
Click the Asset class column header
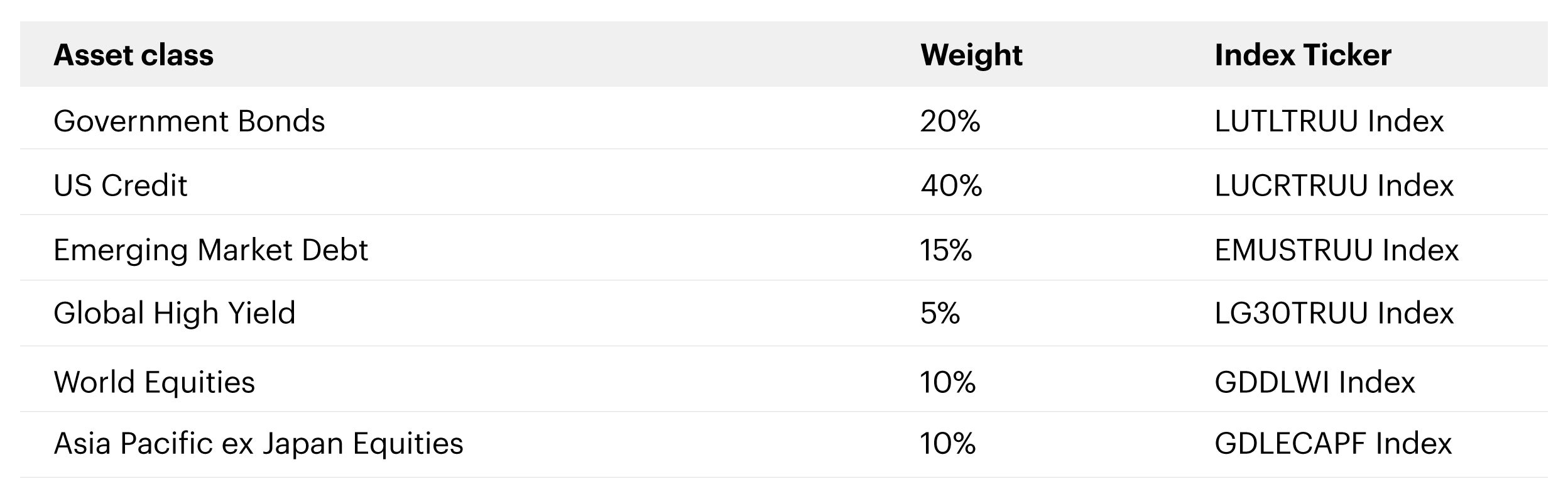133,55
